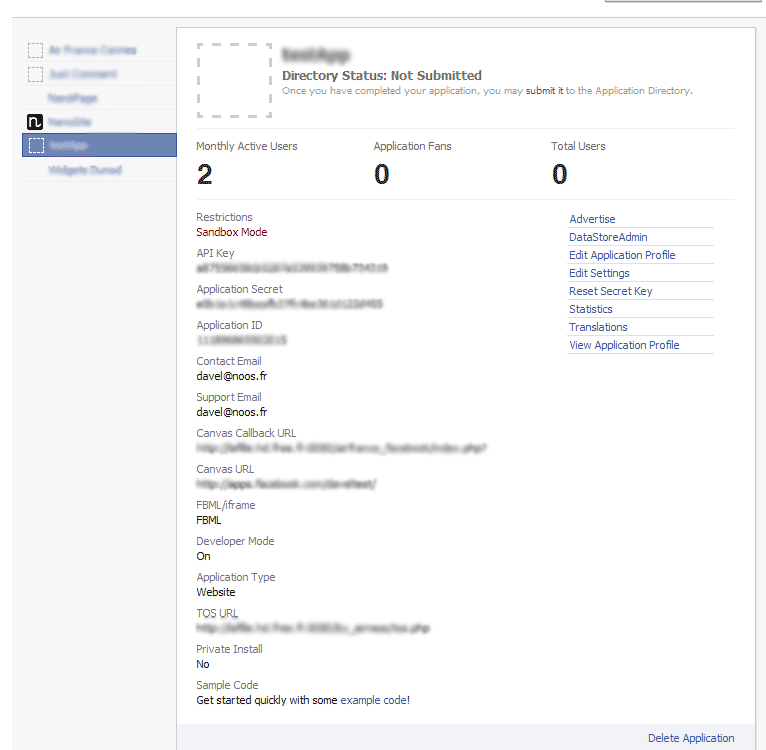Screen dimensions: 766x750
Task: Select the Contact Email address davel@noos.fr
Action: click(x=232, y=376)
